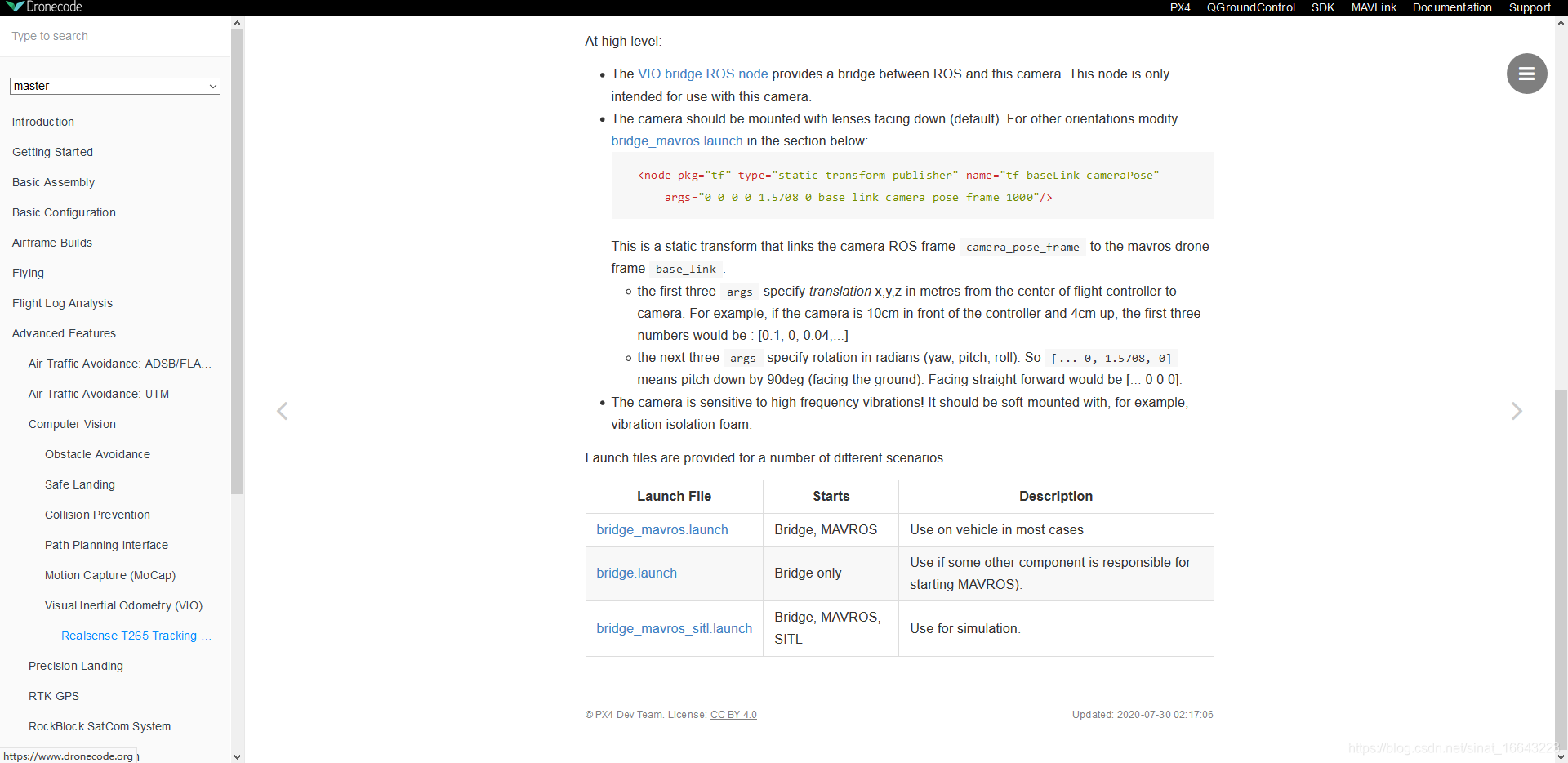Go to next page arrow
The width and height of the screenshot is (1568, 763).
[1517, 411]
